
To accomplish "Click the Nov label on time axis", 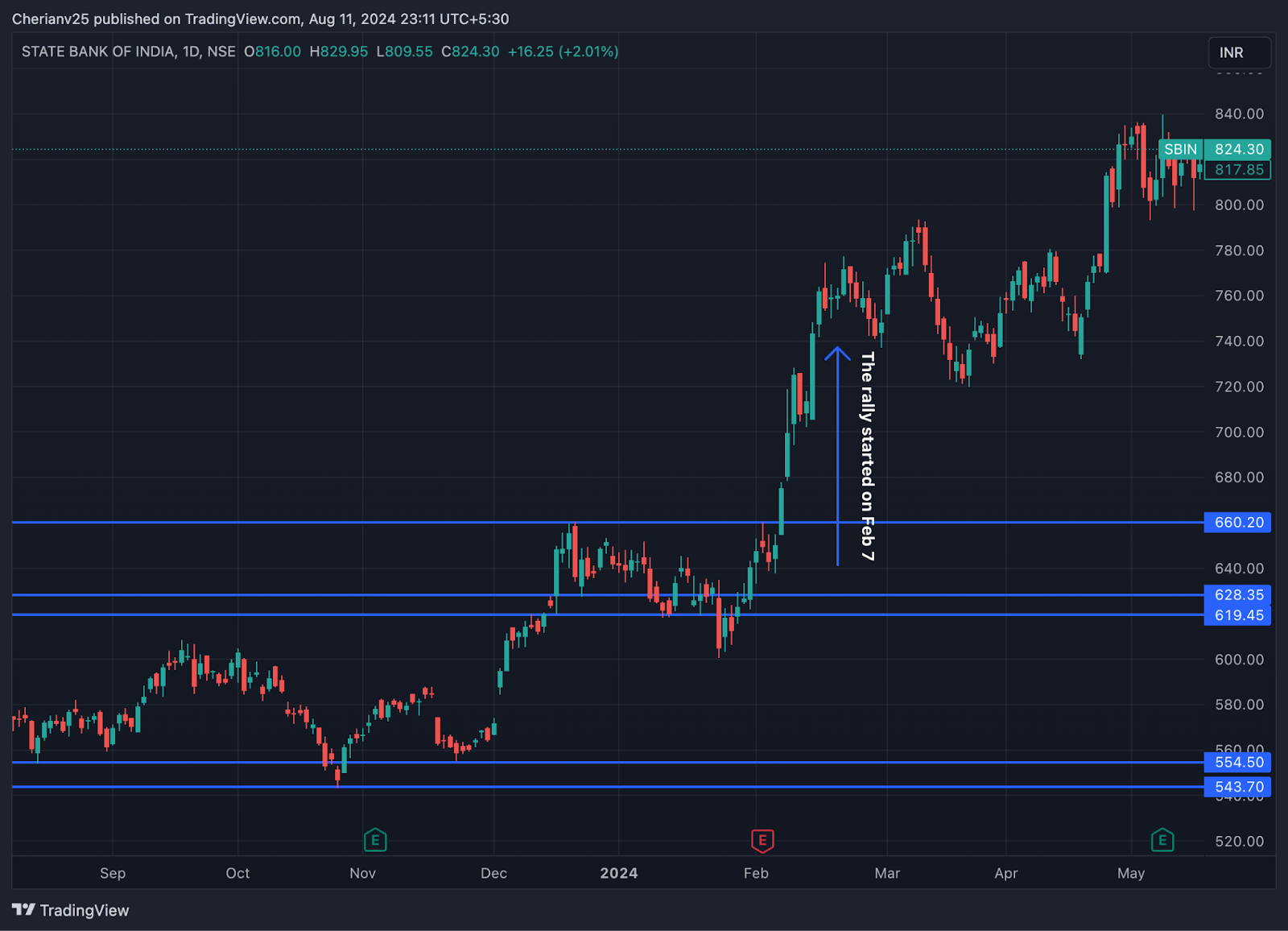I will coord(362,873).
